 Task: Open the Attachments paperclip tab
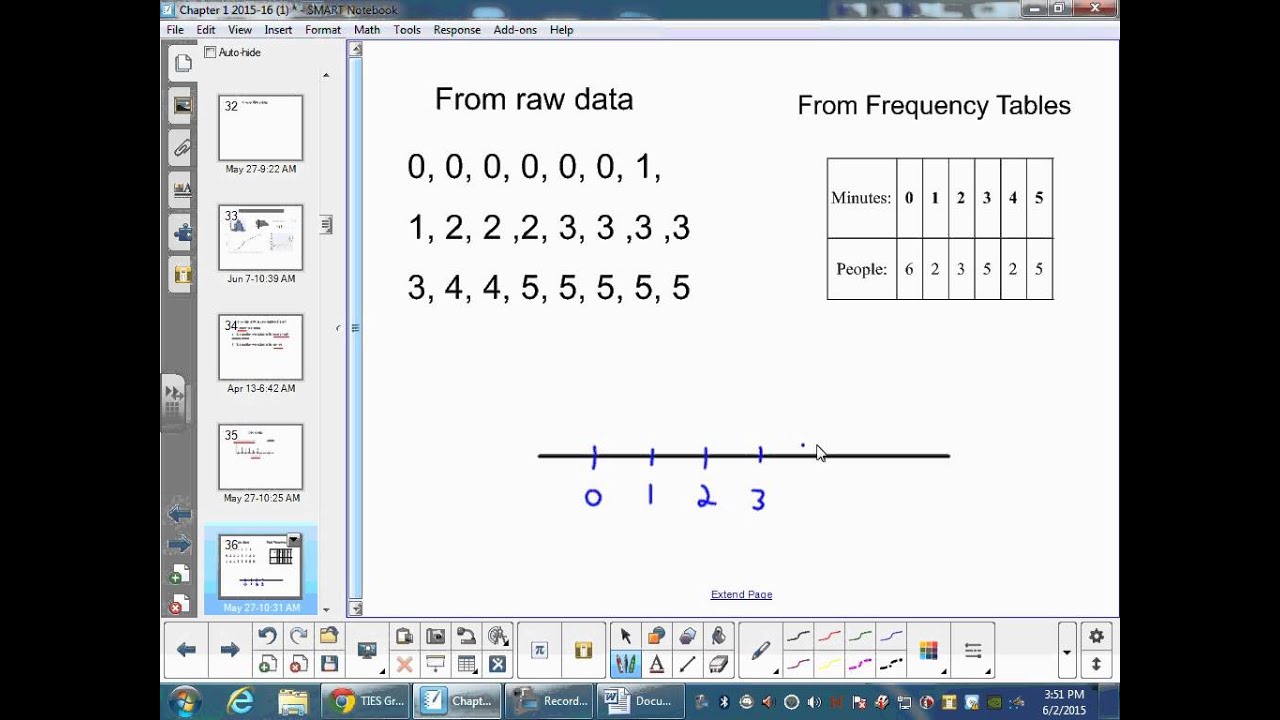coord(182,148)
